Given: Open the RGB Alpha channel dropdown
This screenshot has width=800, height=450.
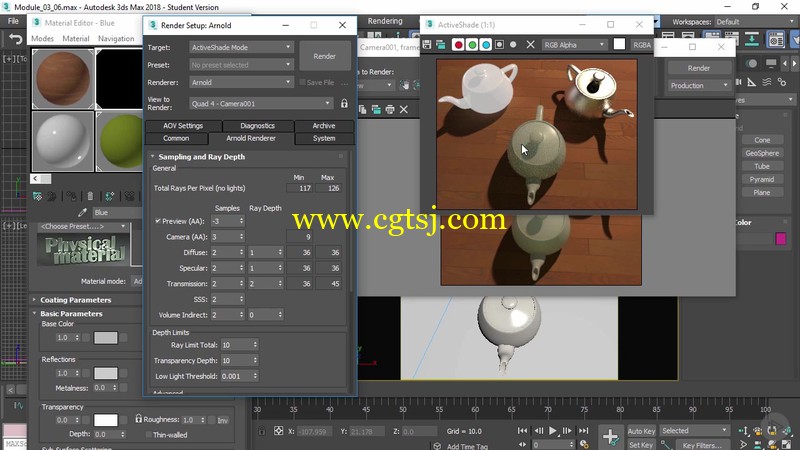Looking at the screenshot, I should point(574,45).
